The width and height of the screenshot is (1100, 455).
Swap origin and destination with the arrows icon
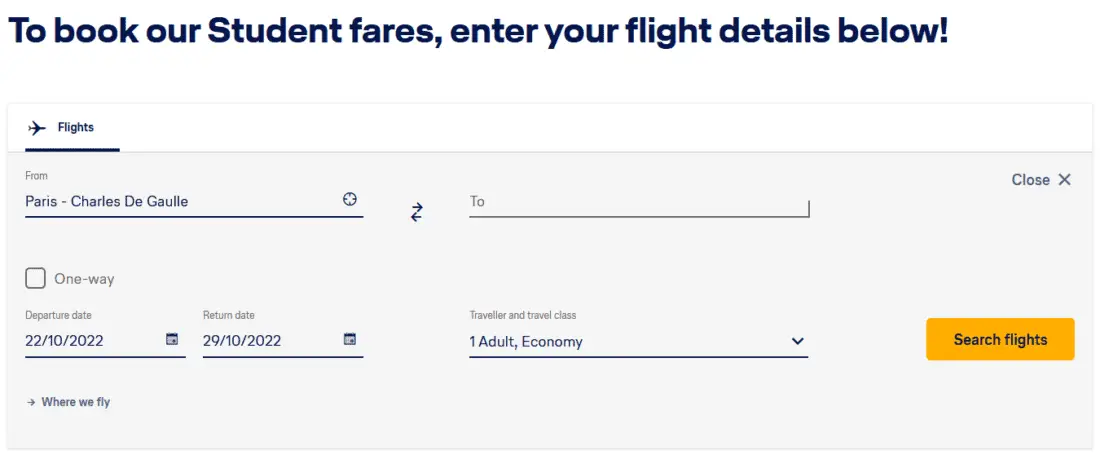pyautogui.click(x=417, y=212)
